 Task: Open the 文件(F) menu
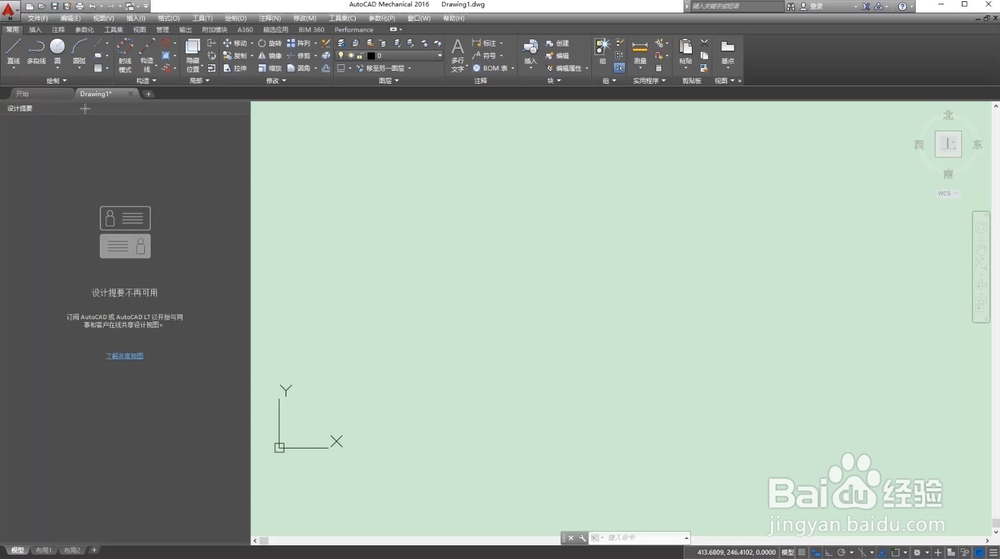point(38,18)
